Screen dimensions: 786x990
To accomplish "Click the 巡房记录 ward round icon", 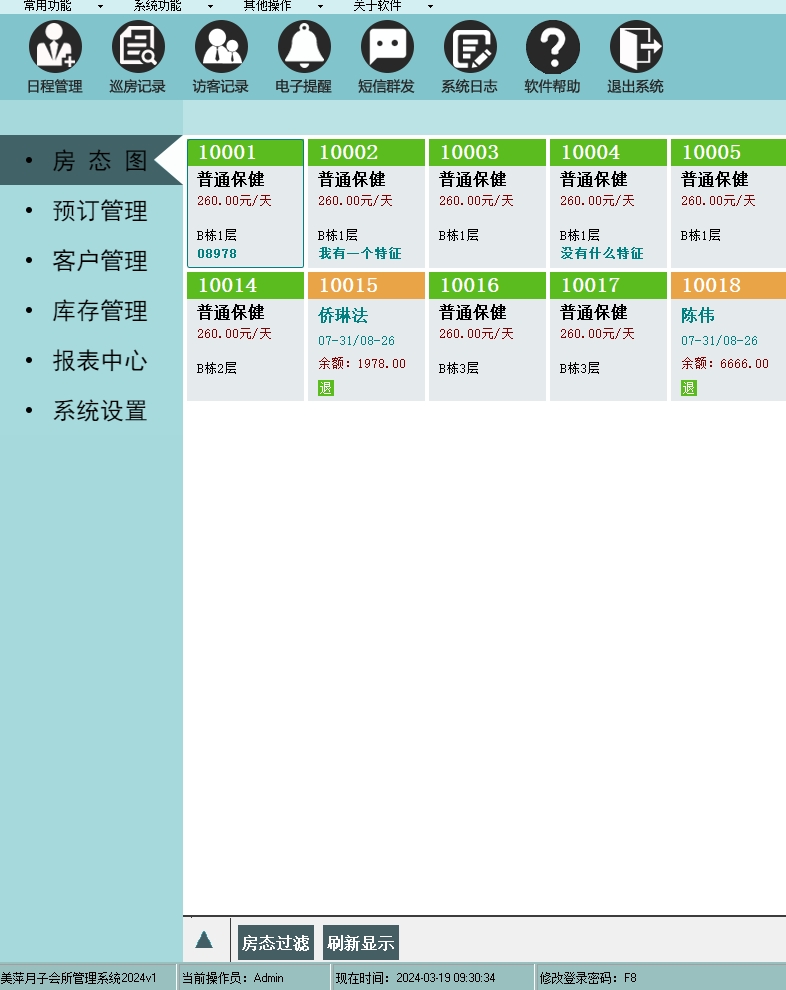I will pos(138,47).
